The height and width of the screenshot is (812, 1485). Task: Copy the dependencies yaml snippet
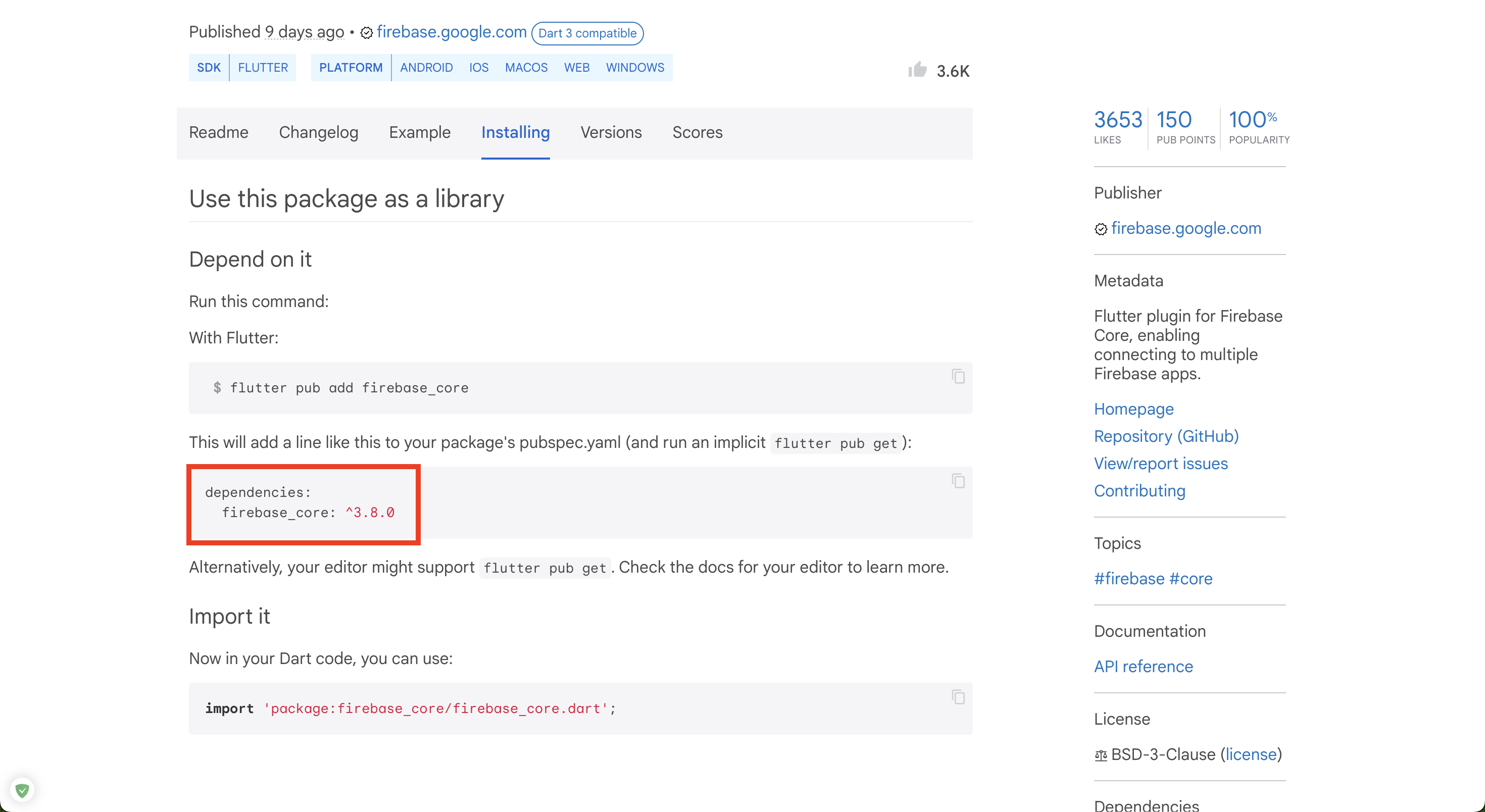point(958,481)
